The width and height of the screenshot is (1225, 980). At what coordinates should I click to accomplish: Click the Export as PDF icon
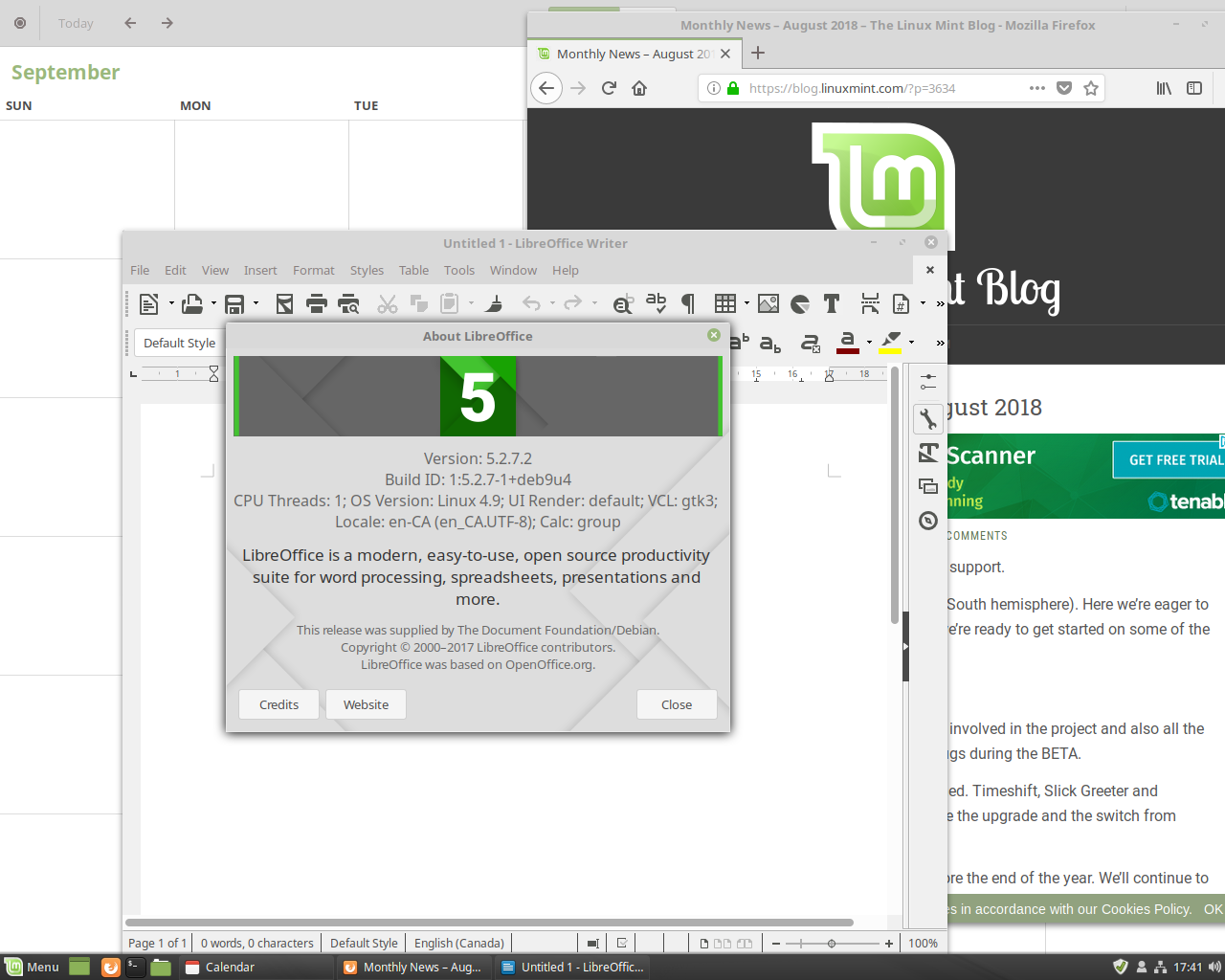(x=284, y=304)
